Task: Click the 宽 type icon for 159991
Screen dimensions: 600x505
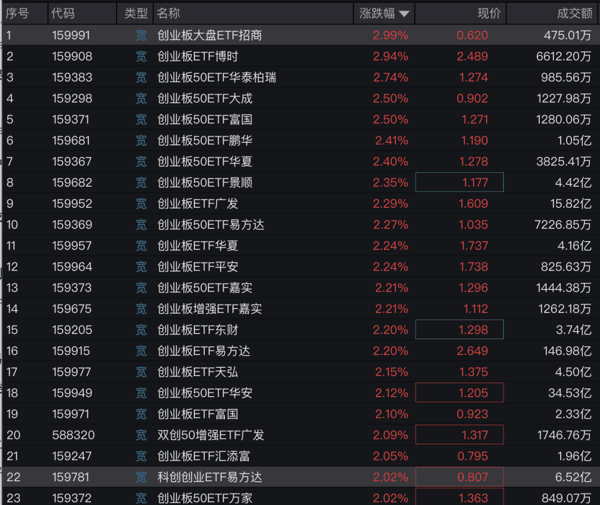Action: point(141,36)
